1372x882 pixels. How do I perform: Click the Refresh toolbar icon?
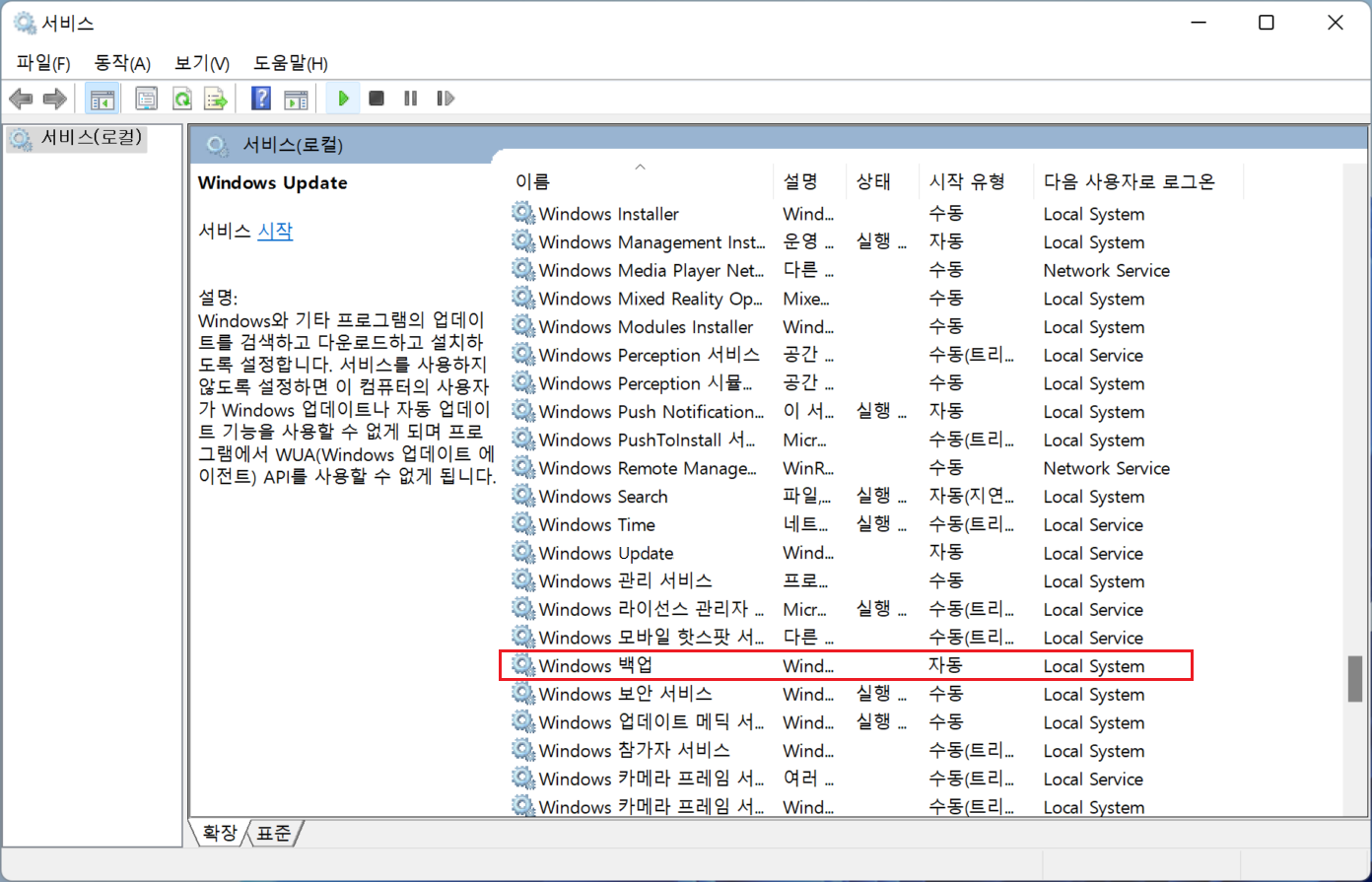click(x=181, y=99)
